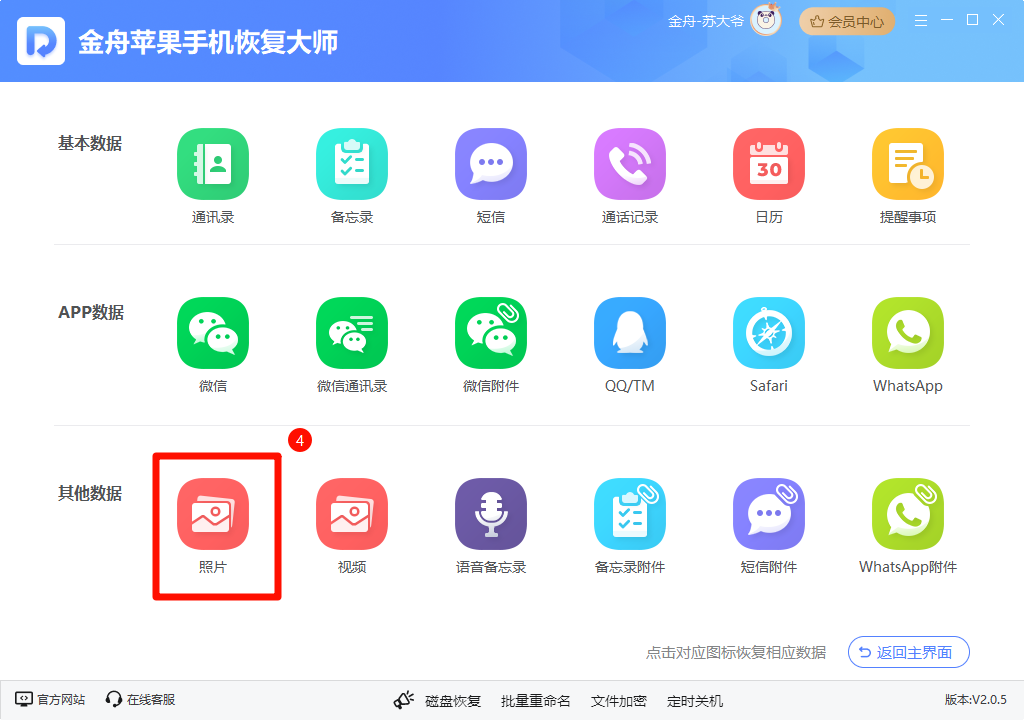Click the 其他数据 section heading
1024x720 pixels.
(90, 493)
